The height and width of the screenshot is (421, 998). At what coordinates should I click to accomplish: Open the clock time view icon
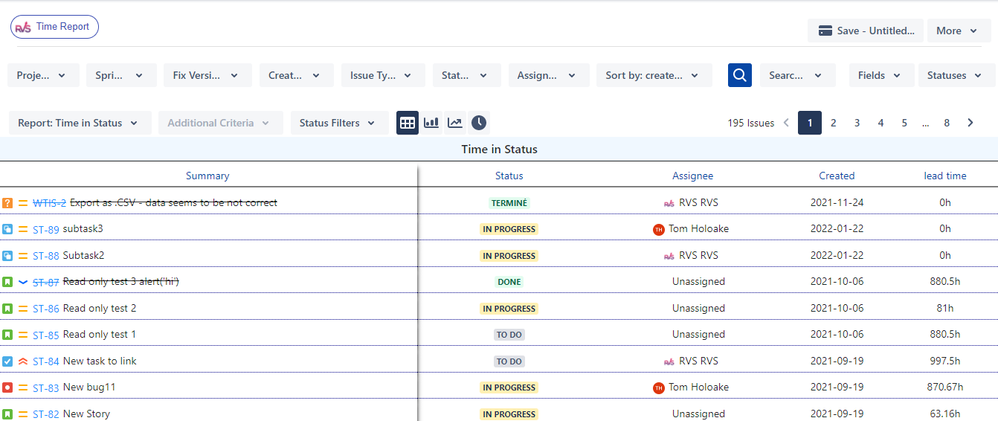[x=479, y=123]
